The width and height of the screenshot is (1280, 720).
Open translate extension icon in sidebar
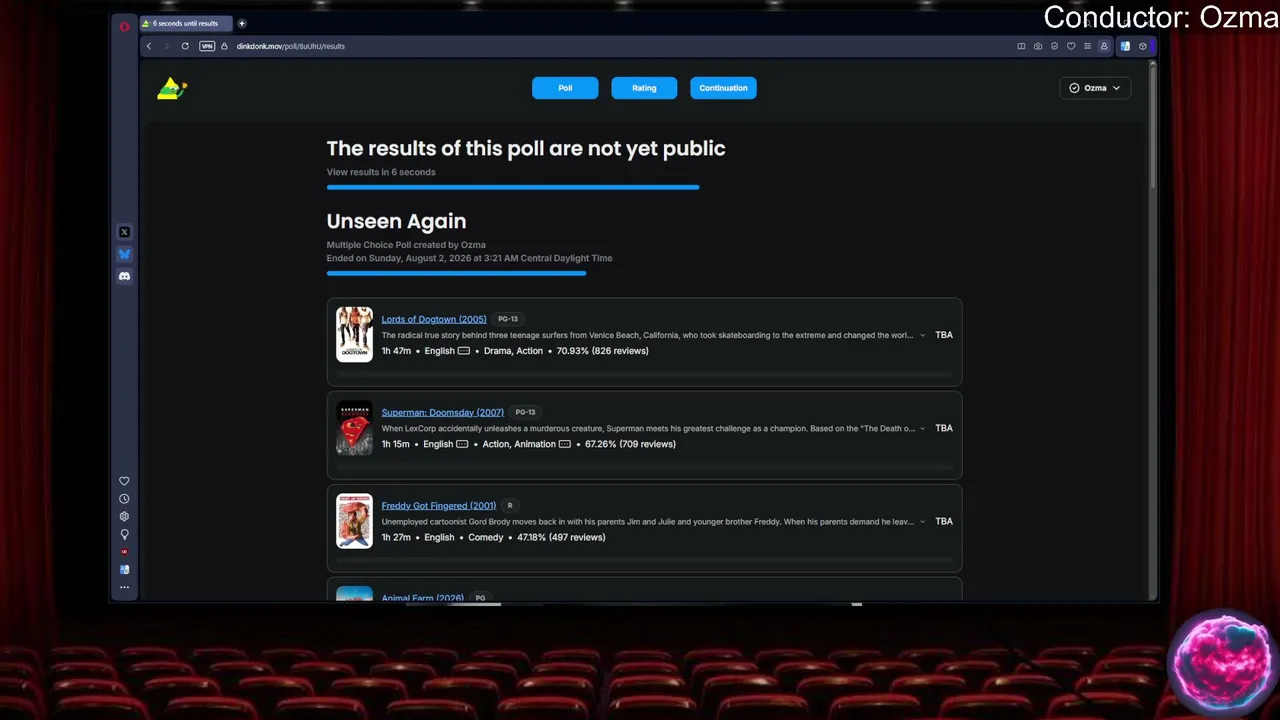tap(124, 570)
